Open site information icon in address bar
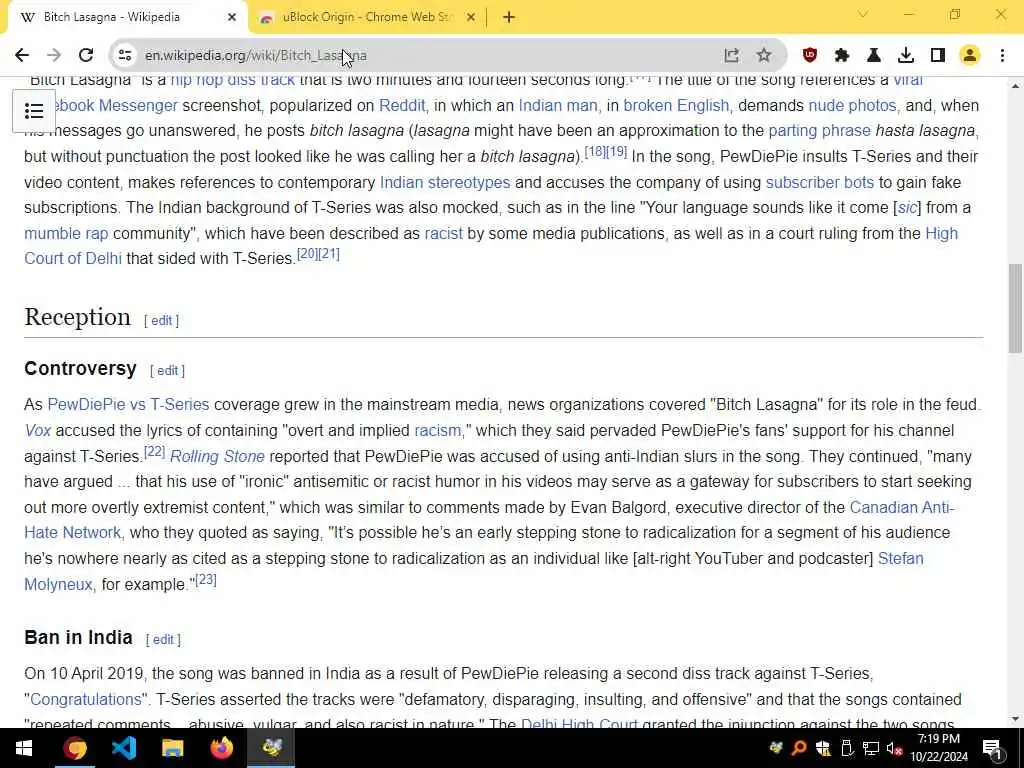This screenshot has height=768, width=1024. 125,56
